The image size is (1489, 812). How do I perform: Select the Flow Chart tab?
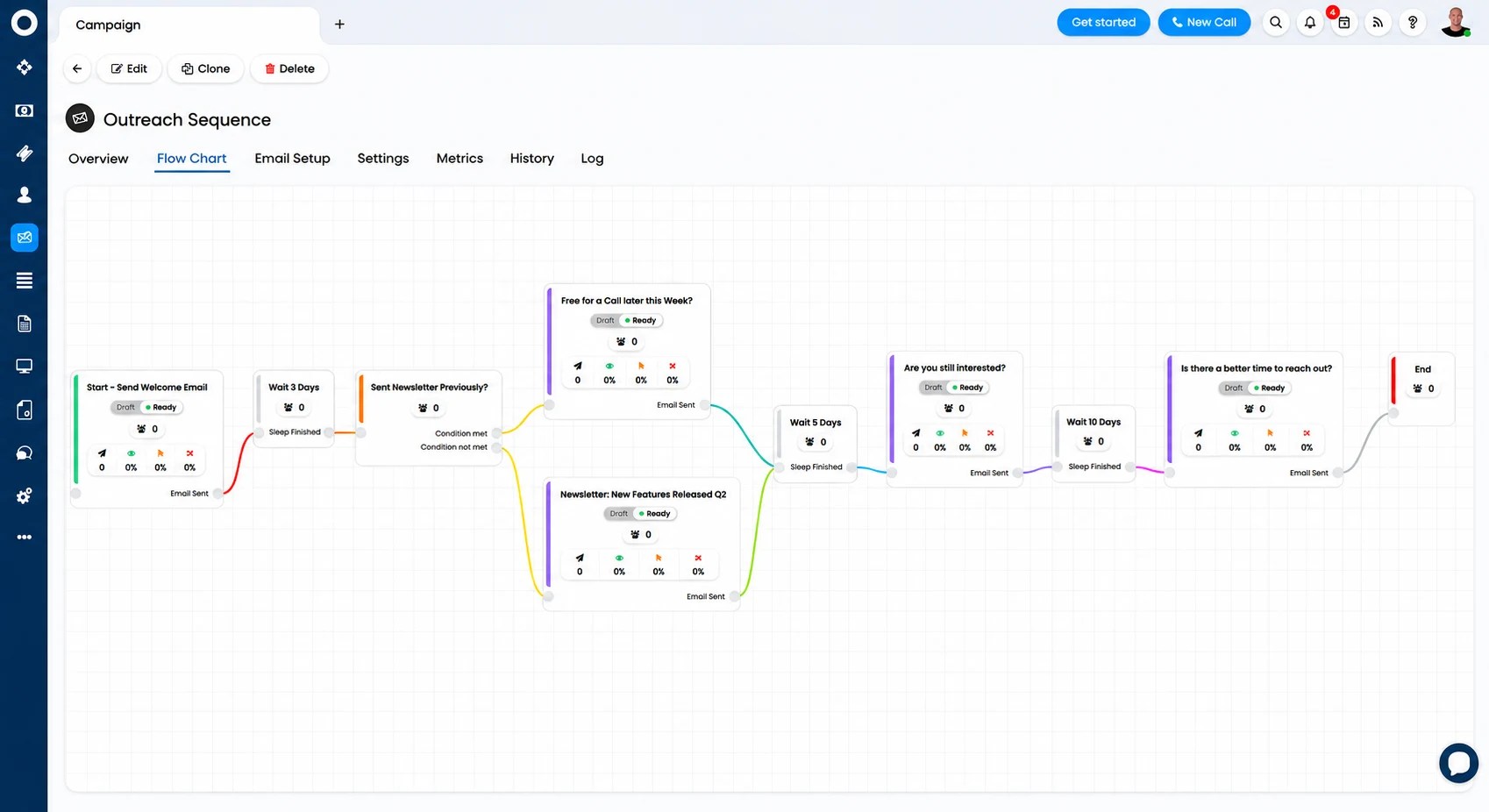pyautogui.click(x=191, y=159)
